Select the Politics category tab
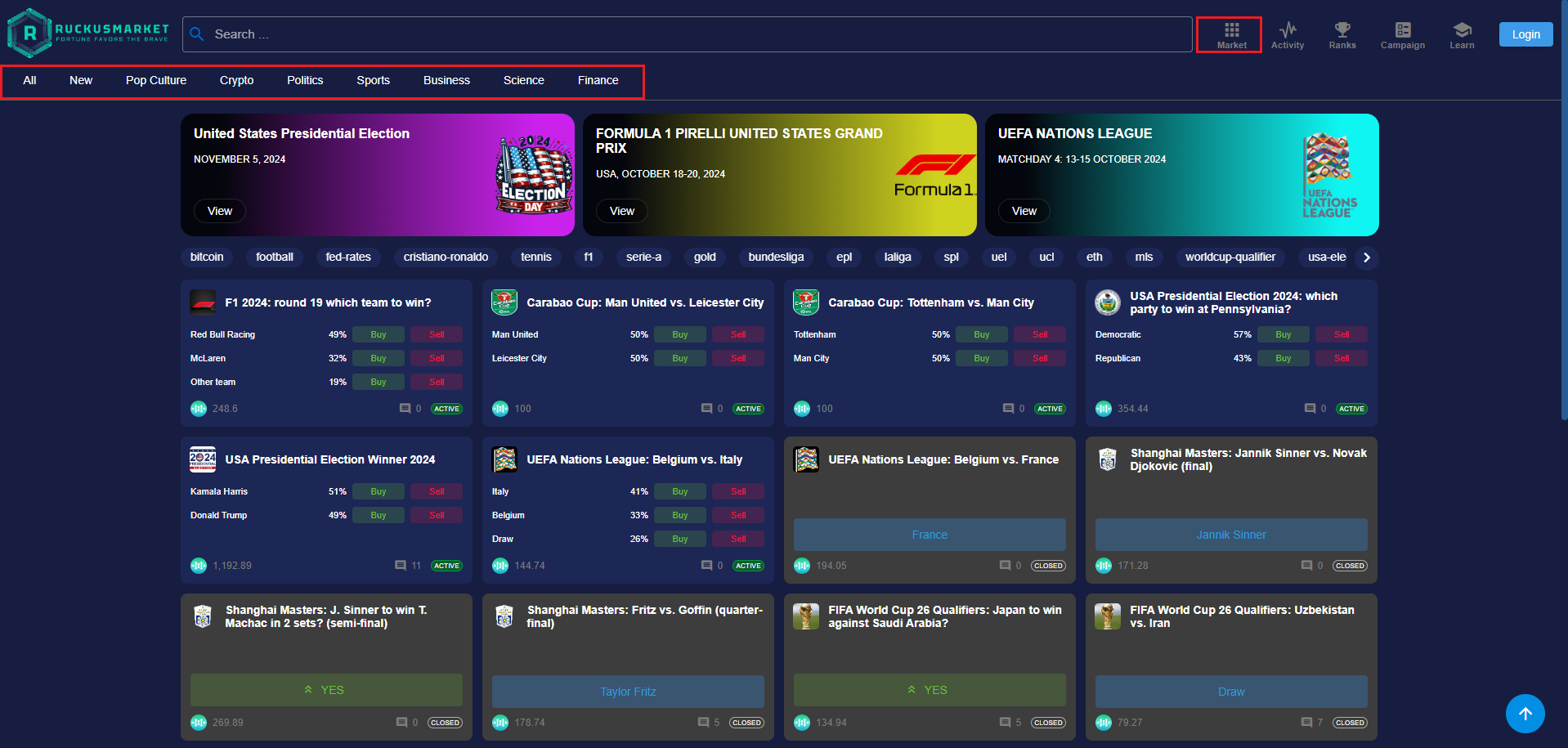Viewport: 1568px width, 748px height. (x=305, y=80)
